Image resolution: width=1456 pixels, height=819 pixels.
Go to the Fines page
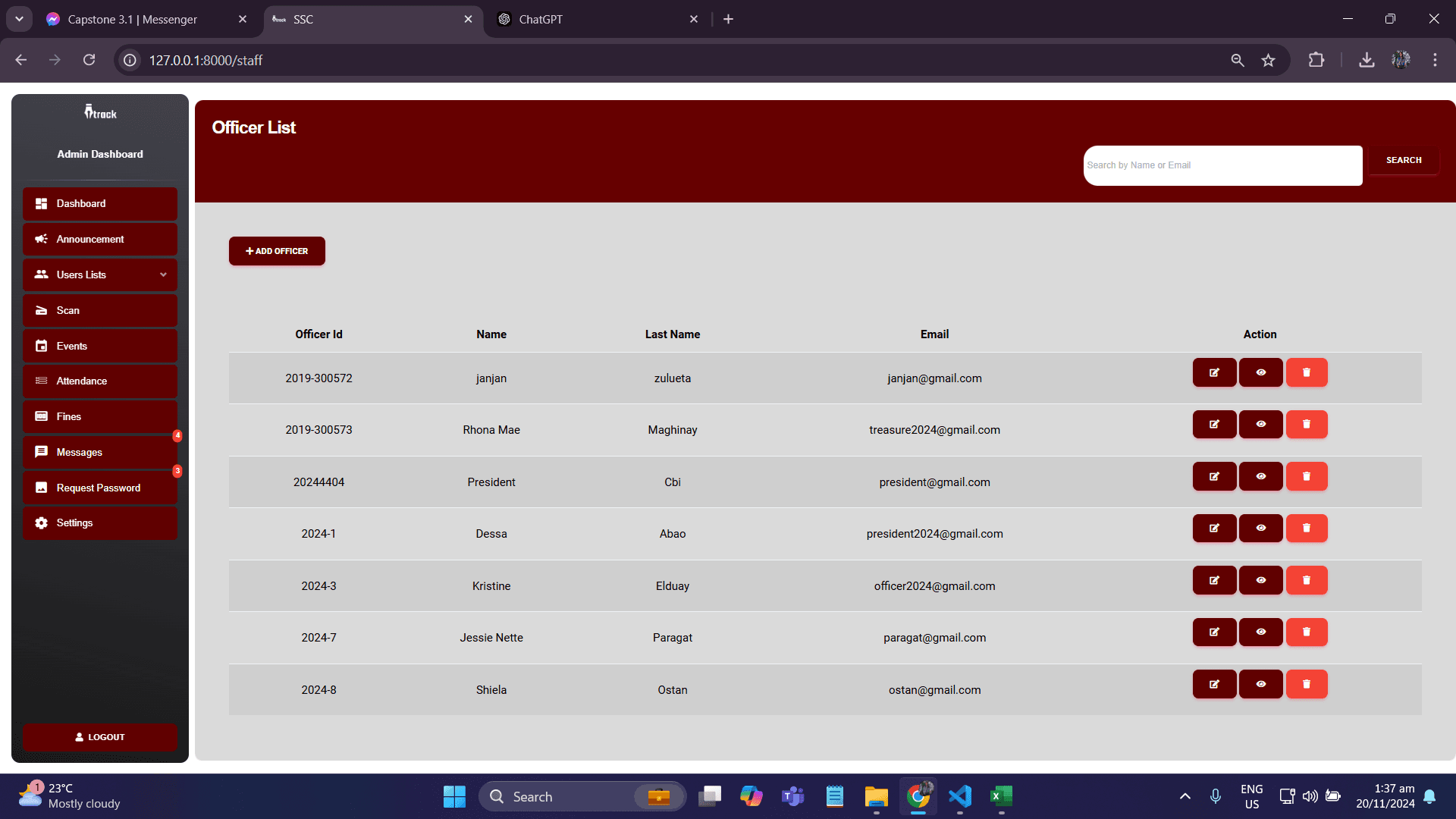point(100,417)
